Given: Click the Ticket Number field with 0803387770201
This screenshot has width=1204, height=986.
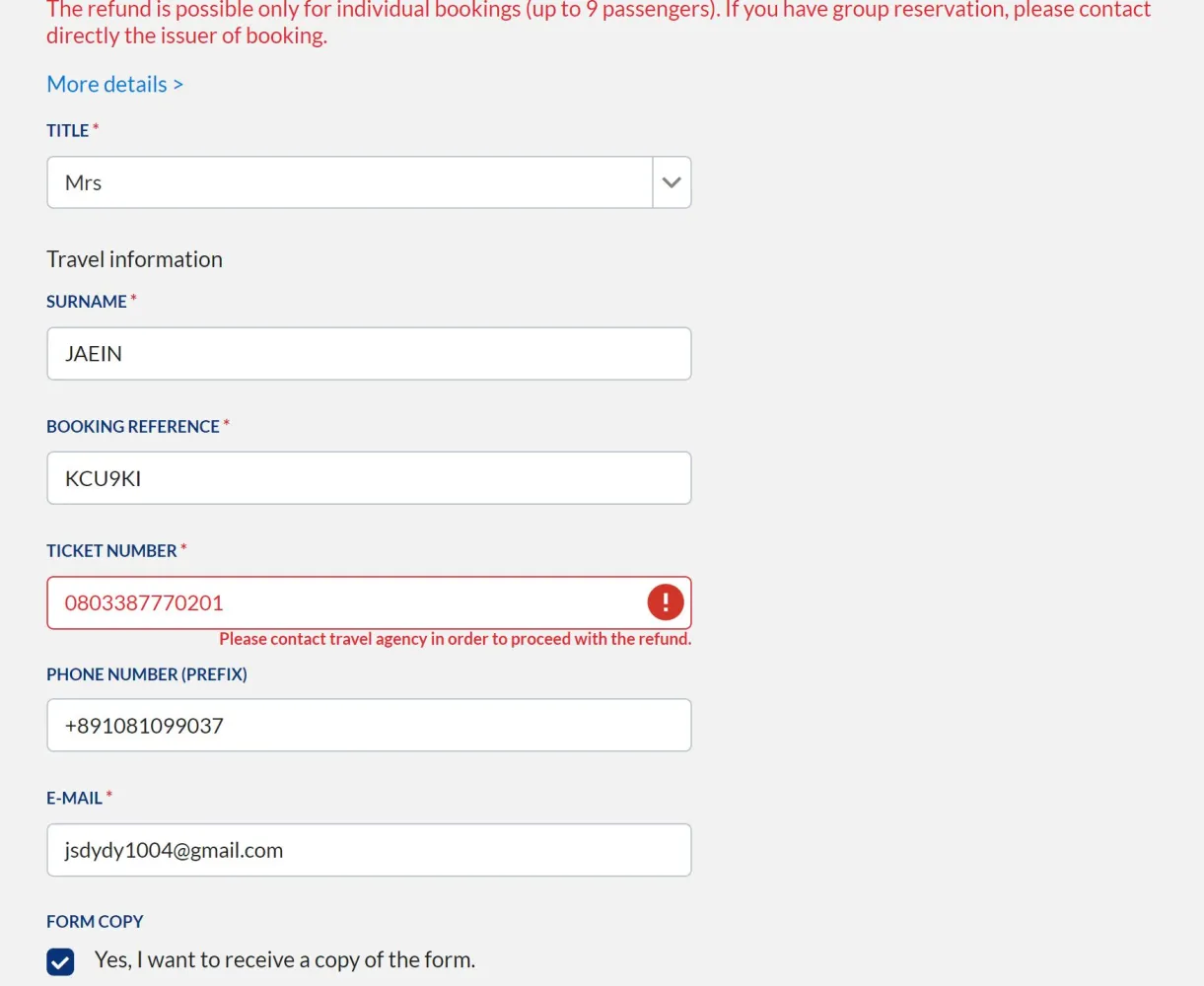Looking at the screenshot, I should [x=345, y=602].
